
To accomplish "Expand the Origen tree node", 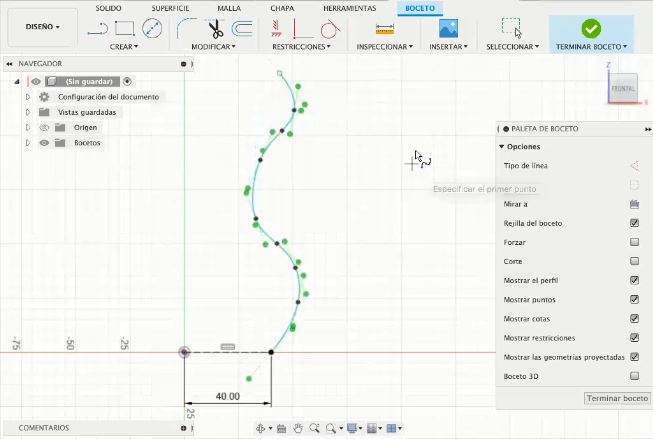I will click(27, 127).
